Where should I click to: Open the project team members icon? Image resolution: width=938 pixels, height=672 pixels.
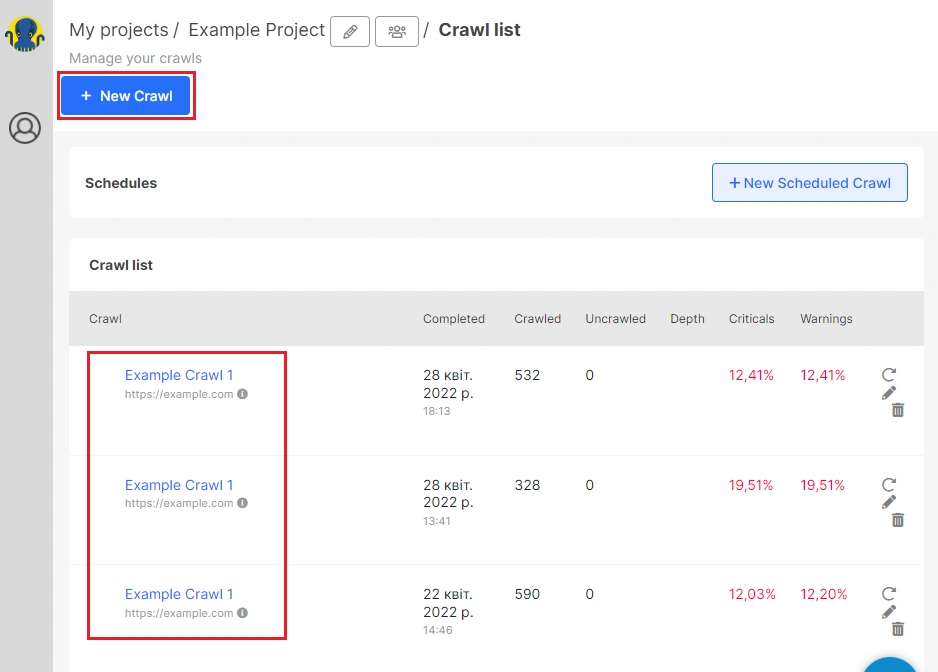pyautogui.click(x=397, y=31)
